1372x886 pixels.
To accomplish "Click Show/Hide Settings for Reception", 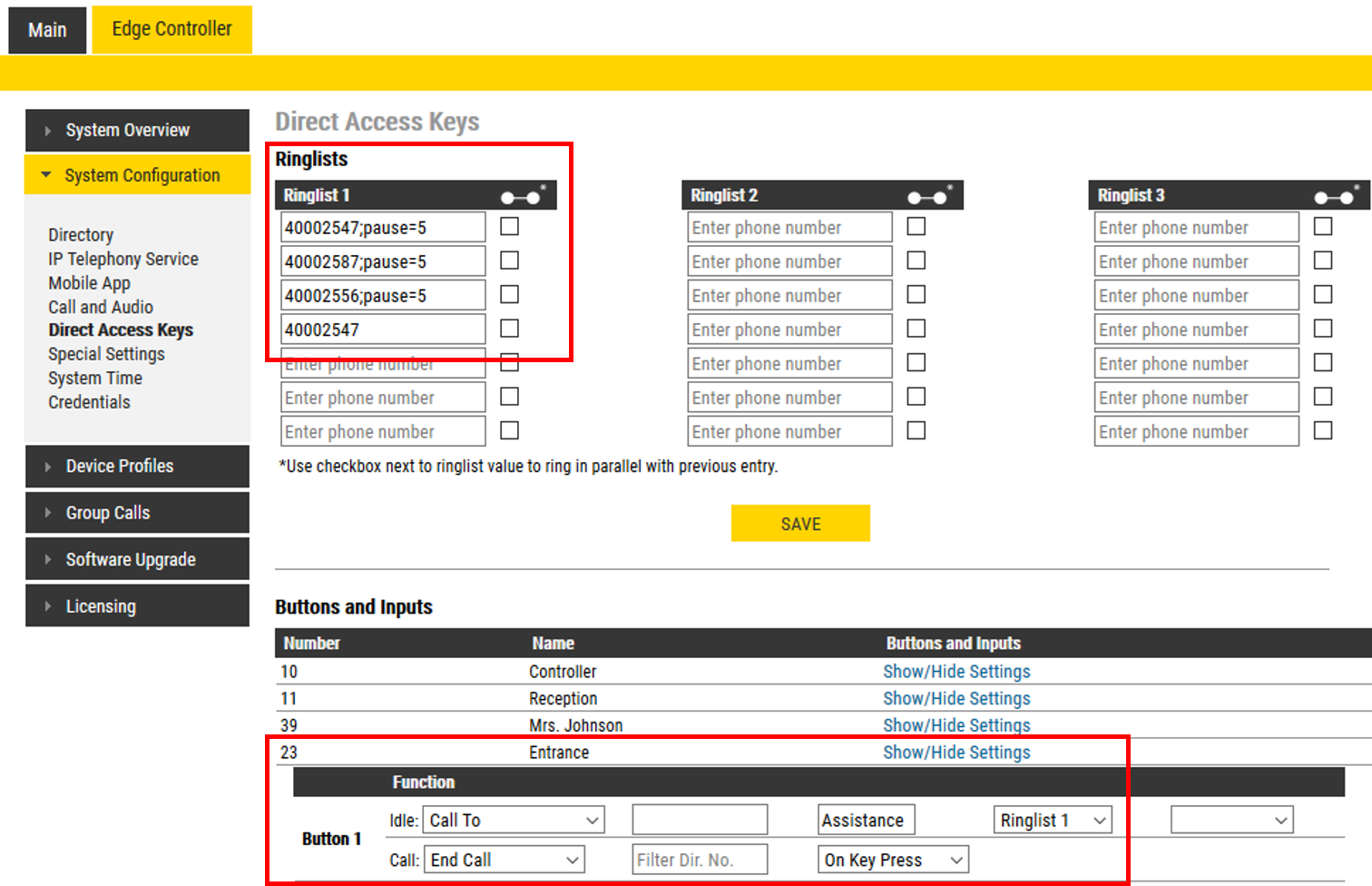I will coord(956,698).
